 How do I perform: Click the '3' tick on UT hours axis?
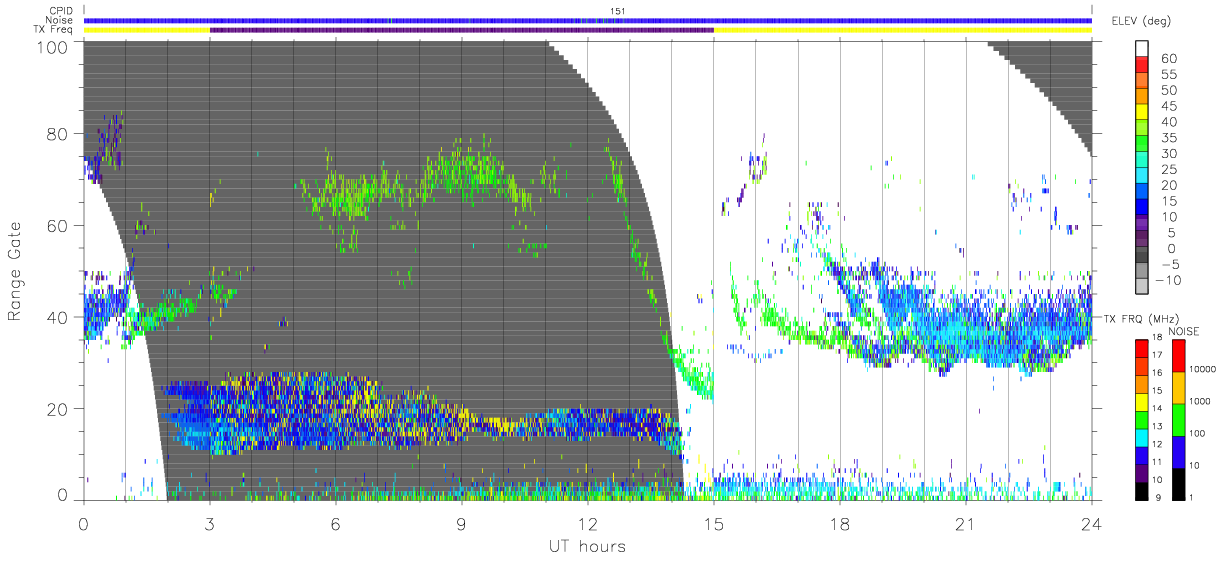tap(210, 523)
